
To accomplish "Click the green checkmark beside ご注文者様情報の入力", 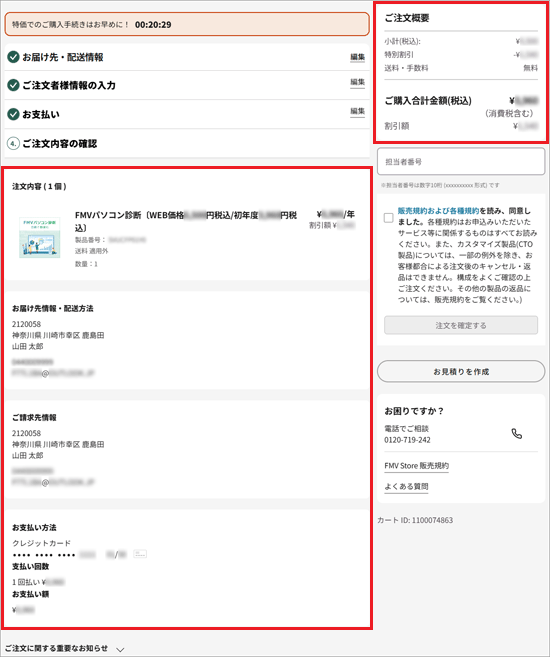I will click(13, 85).
